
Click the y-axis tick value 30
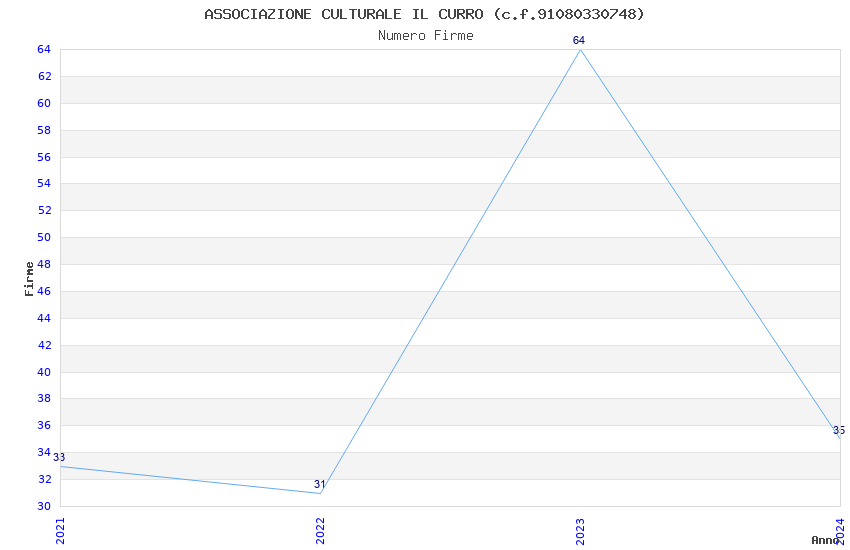pyautogui.click(x=44, y=507)
